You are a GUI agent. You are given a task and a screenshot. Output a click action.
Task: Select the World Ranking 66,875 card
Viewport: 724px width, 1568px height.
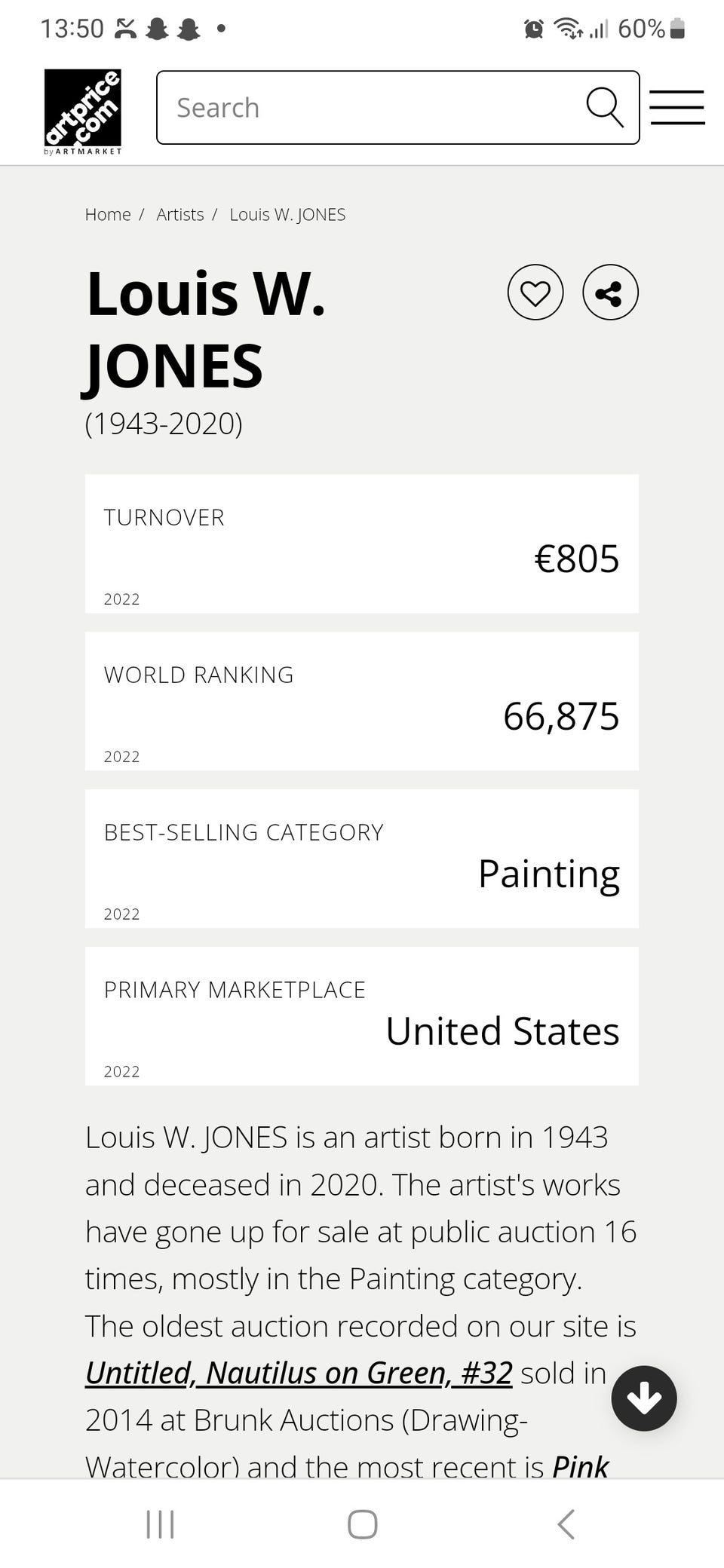362,701
